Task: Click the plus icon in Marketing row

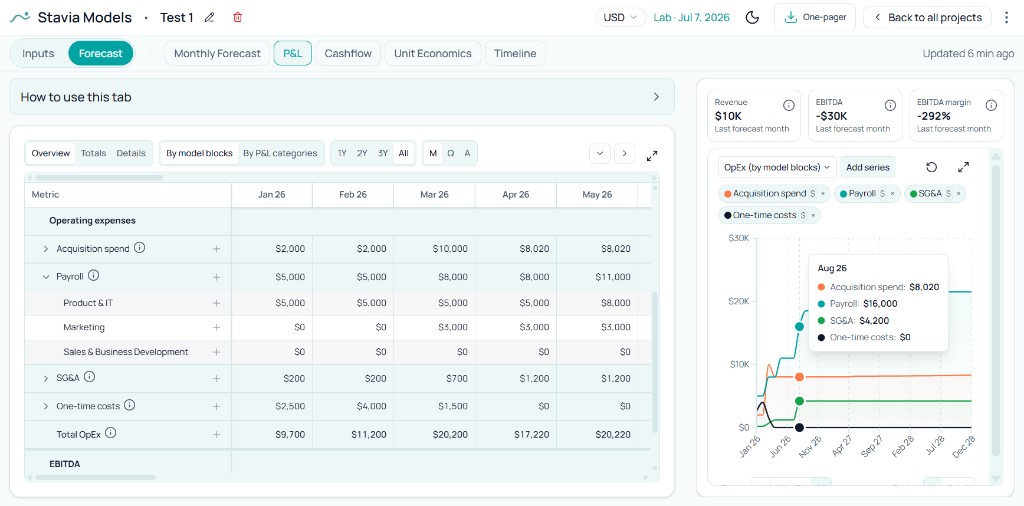Action: (216, 327)
